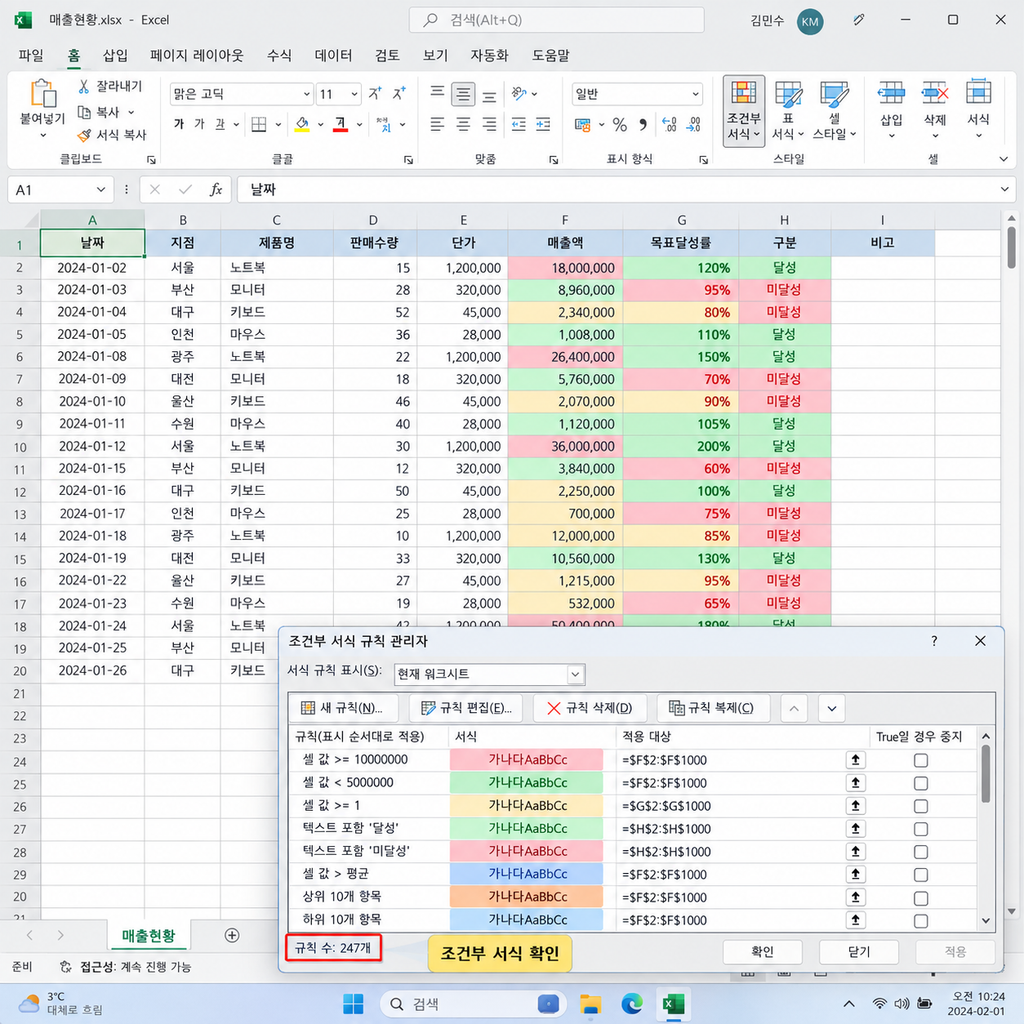Screen dimensions: 1024x1024
Task: Click the Insert cells (삽입) ribbon icon
Action: click(891, 93)
